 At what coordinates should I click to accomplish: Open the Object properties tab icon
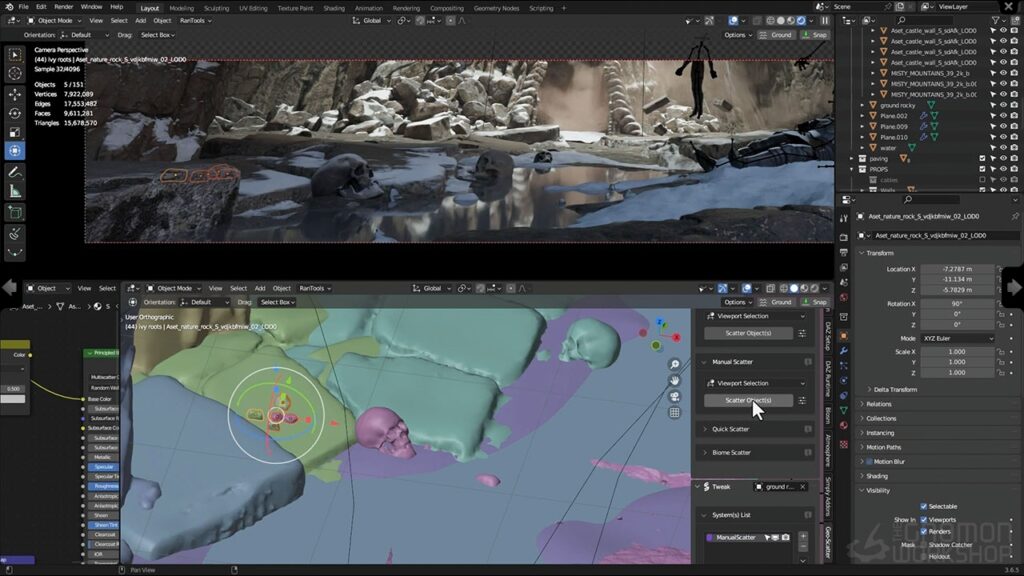(x=844, y=336)
